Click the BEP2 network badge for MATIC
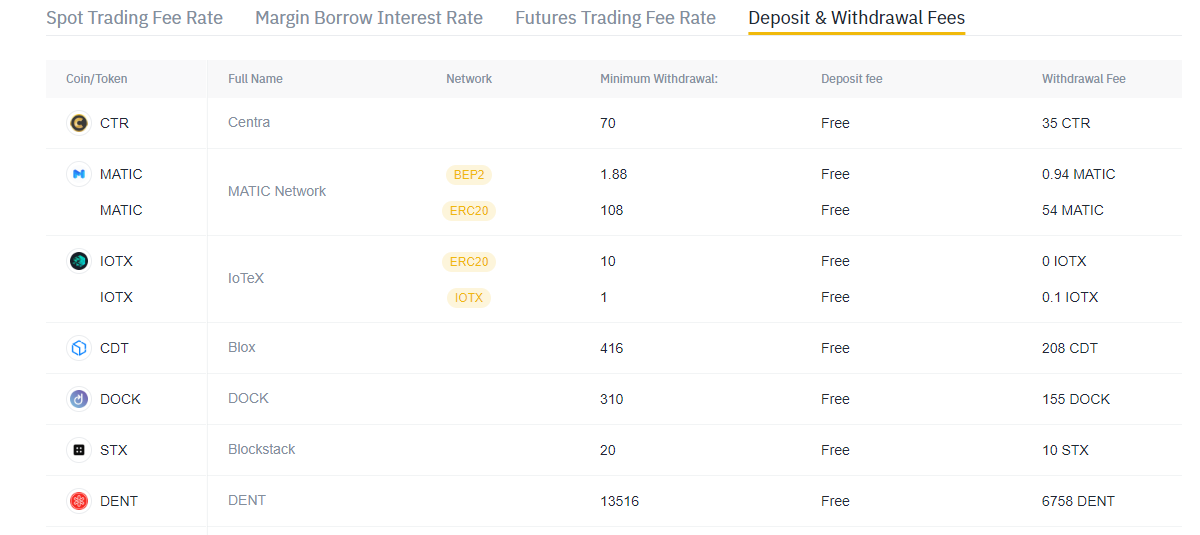1200x535 pixels. click(x=469, y=174)
